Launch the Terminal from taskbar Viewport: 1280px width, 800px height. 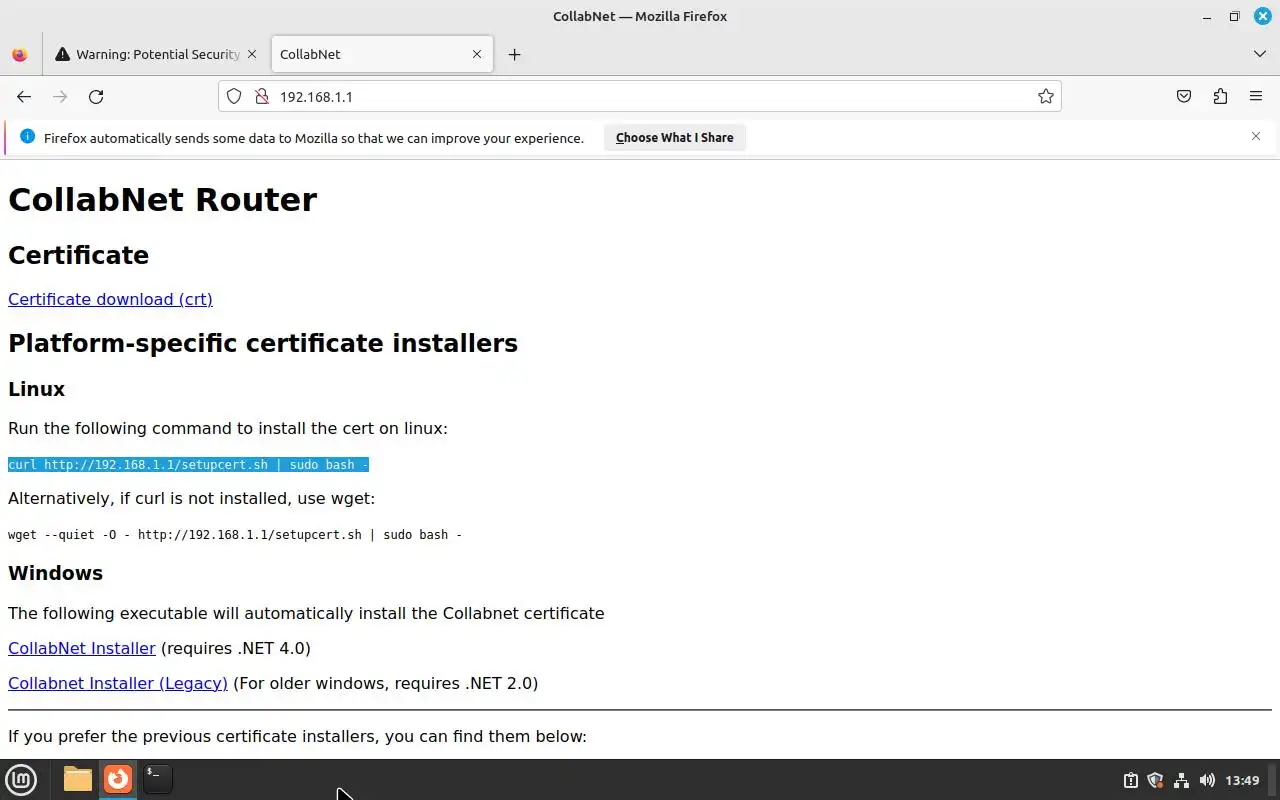(157, 779)
